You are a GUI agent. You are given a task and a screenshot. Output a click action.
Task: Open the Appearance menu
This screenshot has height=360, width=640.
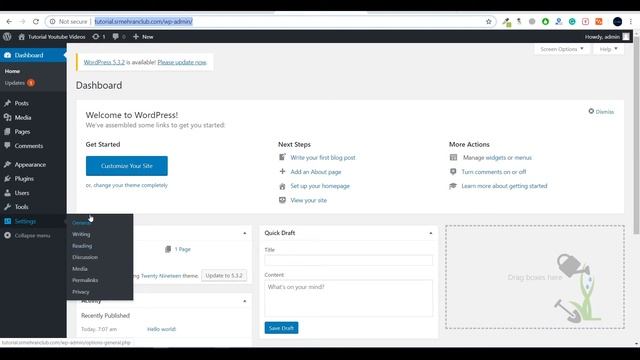(x=30, y=164)
